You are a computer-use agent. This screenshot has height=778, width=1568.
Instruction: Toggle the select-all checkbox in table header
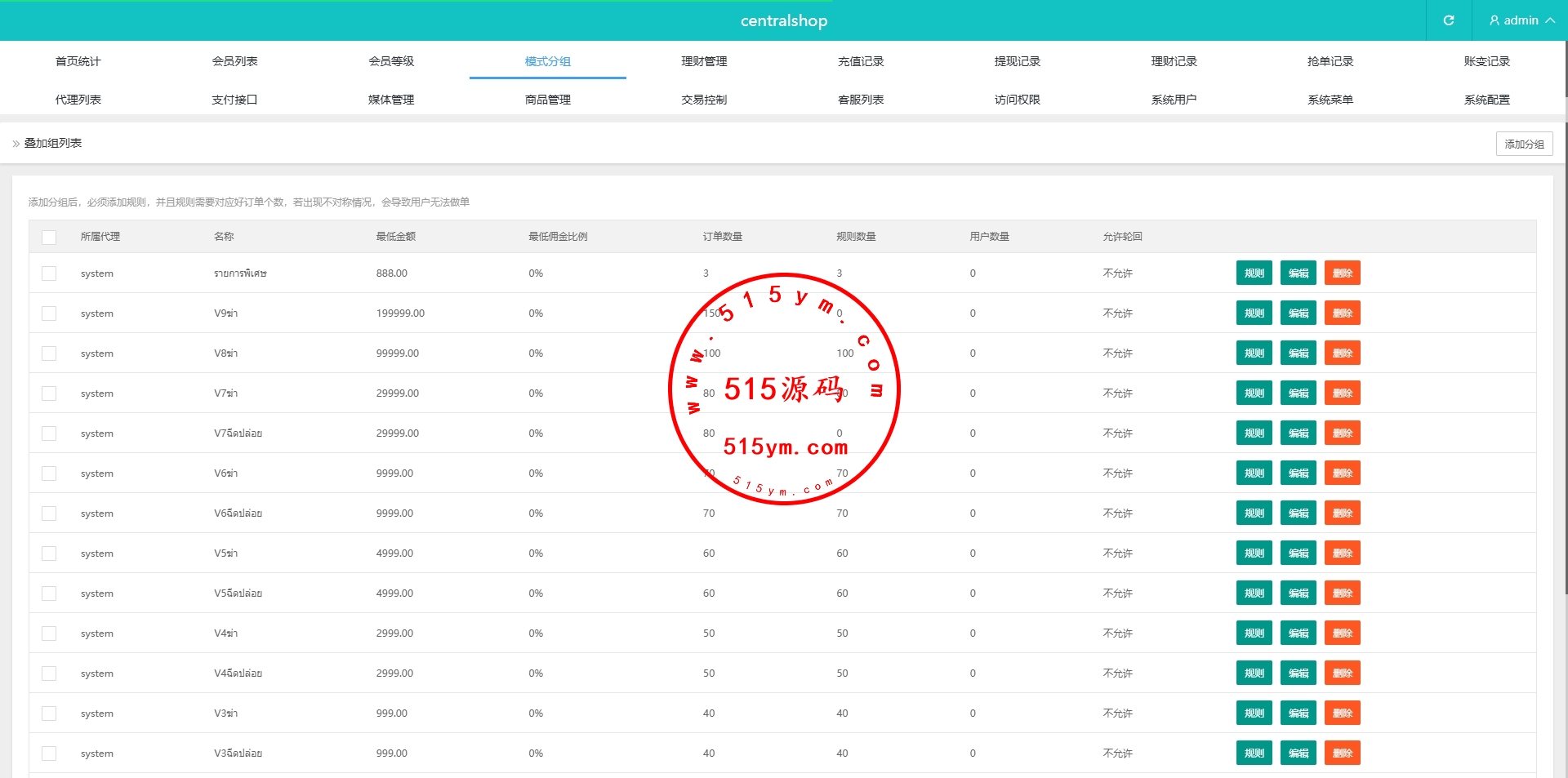click(x=49, y=237)
